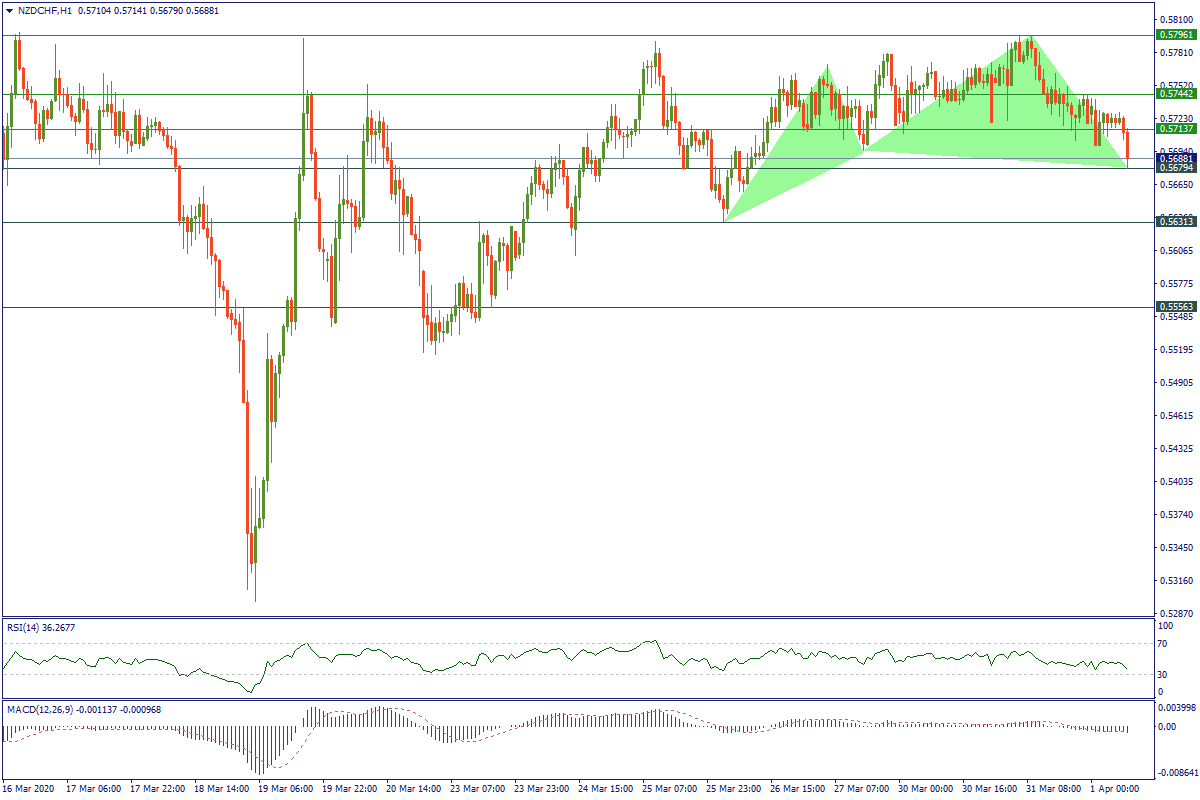Select the 0.55563 price level tag

[x=1176, y=307]
